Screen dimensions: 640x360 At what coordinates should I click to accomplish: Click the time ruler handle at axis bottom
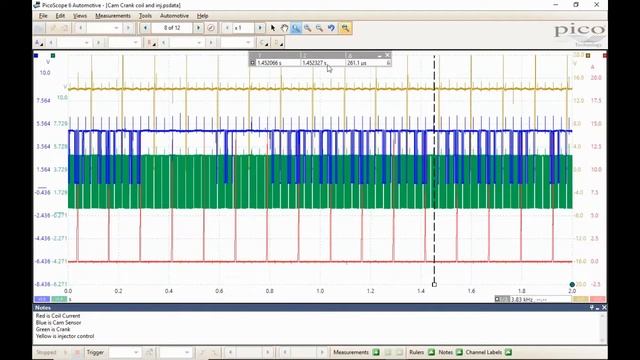[x=434, y=284]
